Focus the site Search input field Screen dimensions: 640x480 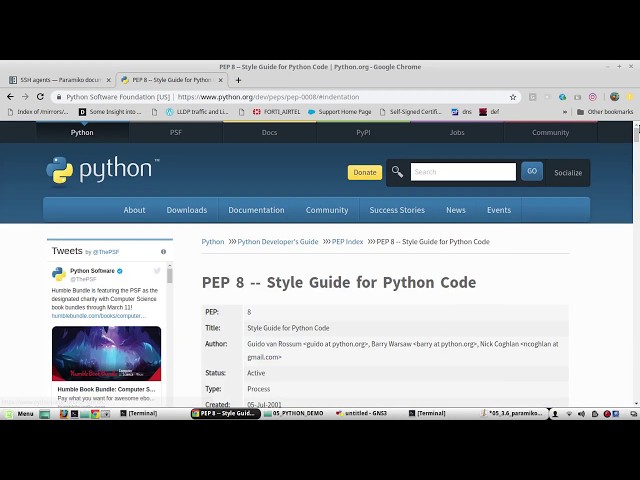(x=463, y=172)
